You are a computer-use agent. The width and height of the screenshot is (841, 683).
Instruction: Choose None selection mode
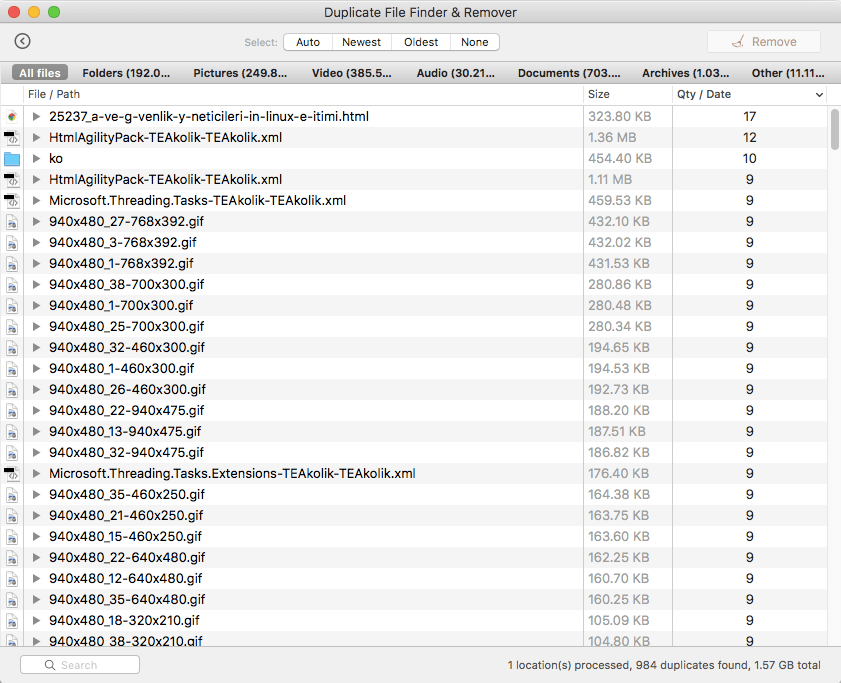click(475, 42)
